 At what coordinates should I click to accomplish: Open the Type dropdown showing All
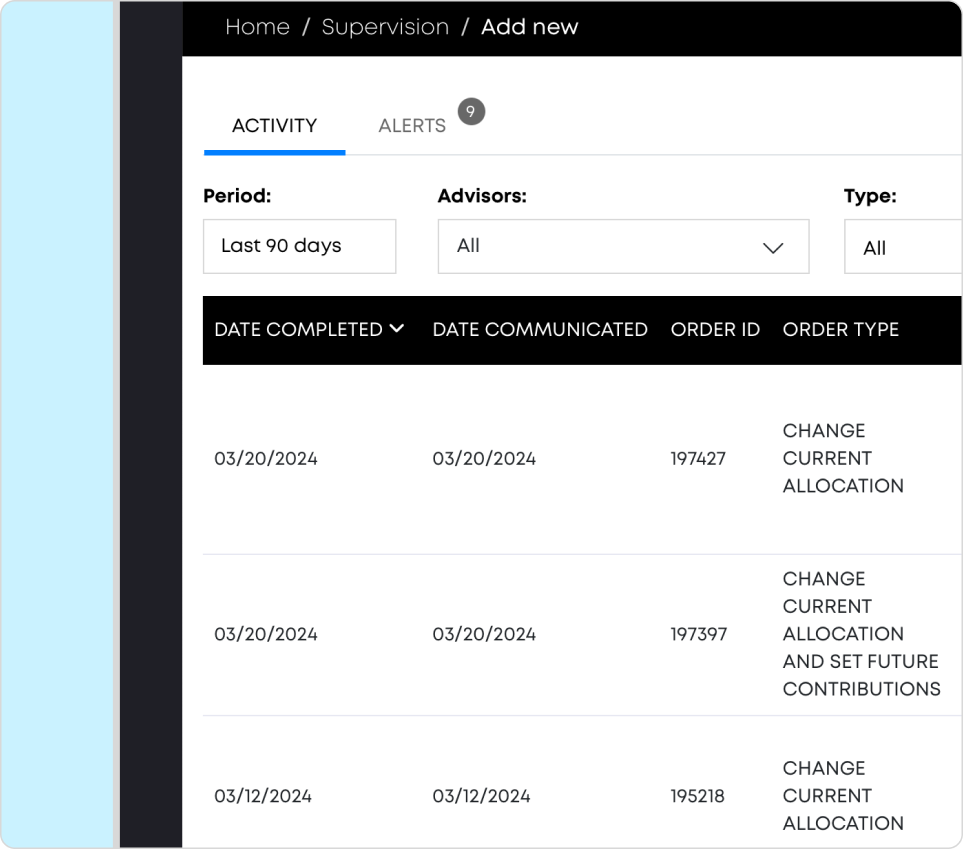[x=903, y=247]
